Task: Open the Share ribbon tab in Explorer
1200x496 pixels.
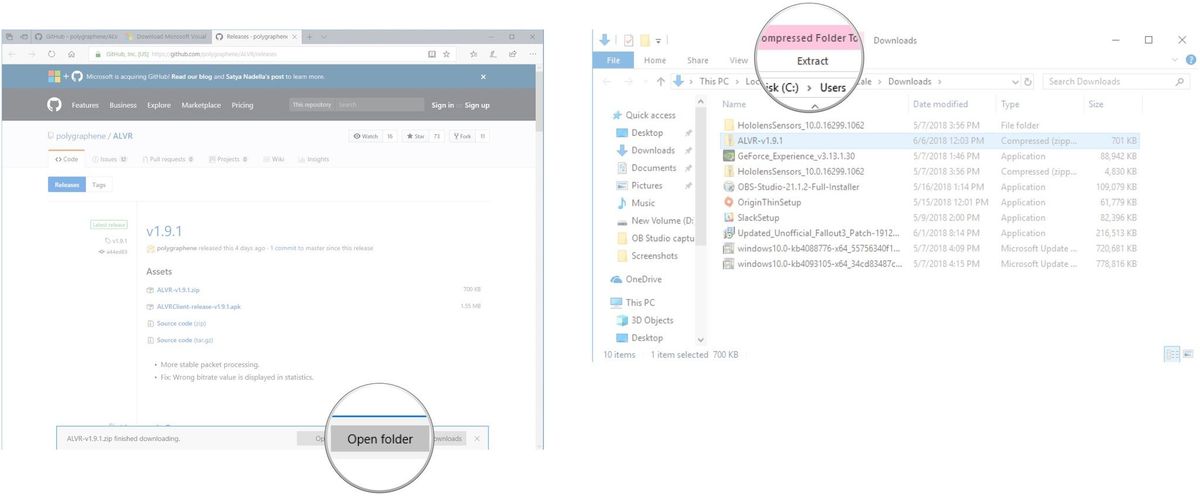Action: click(698, 61)
